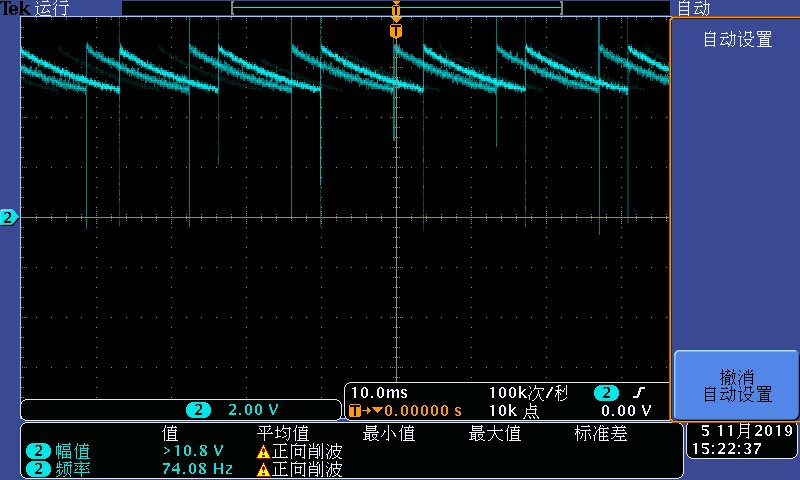Click the 15:22:37 time display
This screenshot has height=480, width=800.
click(x=727, y=449)
